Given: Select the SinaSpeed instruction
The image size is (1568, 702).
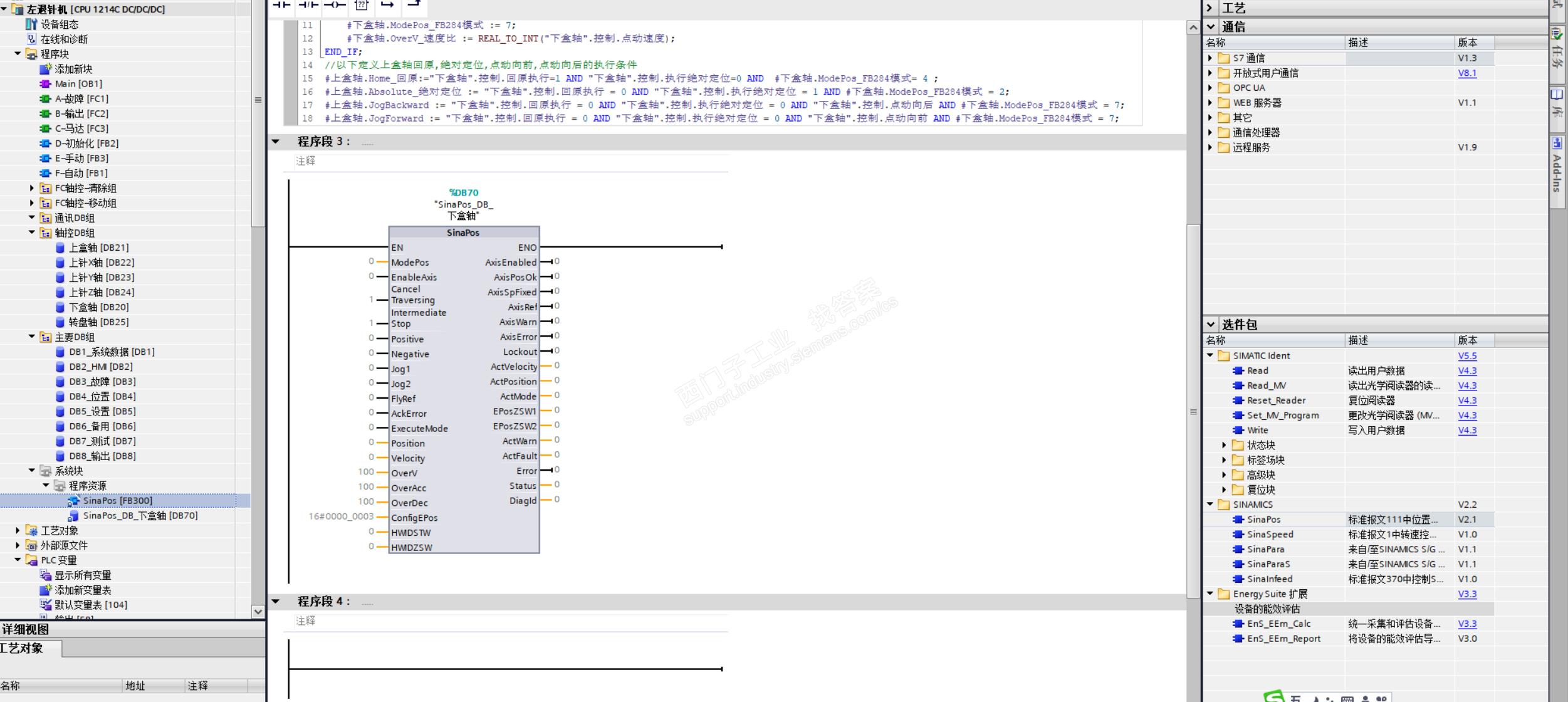Looking at the screenshot, I should click(x=1270, y=534).
